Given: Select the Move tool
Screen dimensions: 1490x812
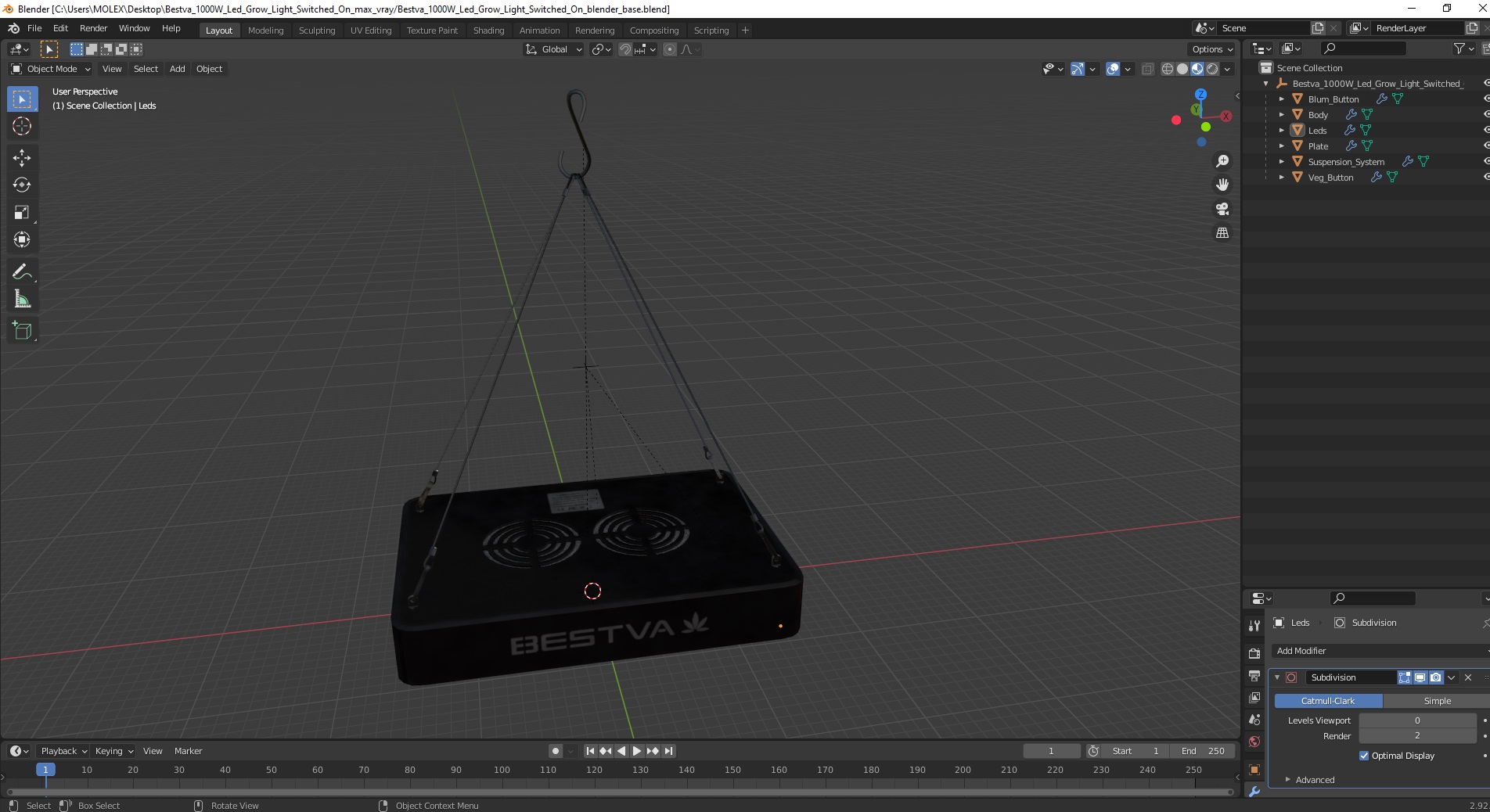Looking at the screenshot, I should pyautogui.click(x=22, y=158).
